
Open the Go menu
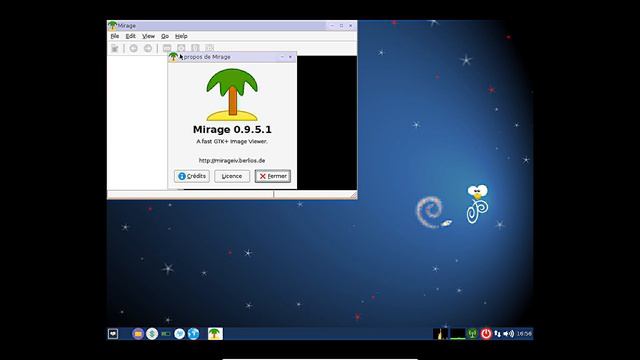point(164,36)
